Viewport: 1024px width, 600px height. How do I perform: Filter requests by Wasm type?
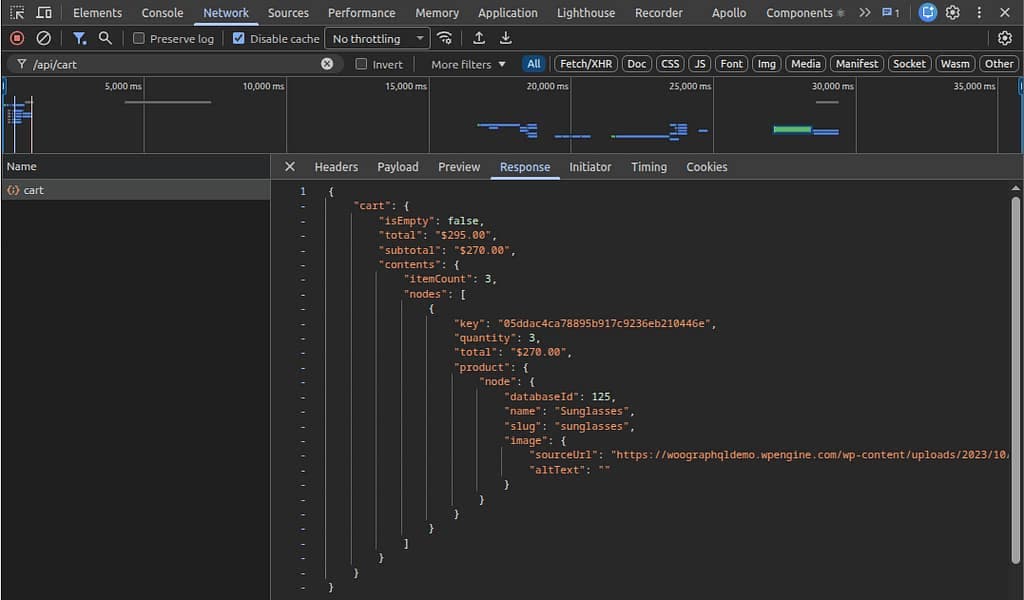pyautogui.click(x=955, y=64)
